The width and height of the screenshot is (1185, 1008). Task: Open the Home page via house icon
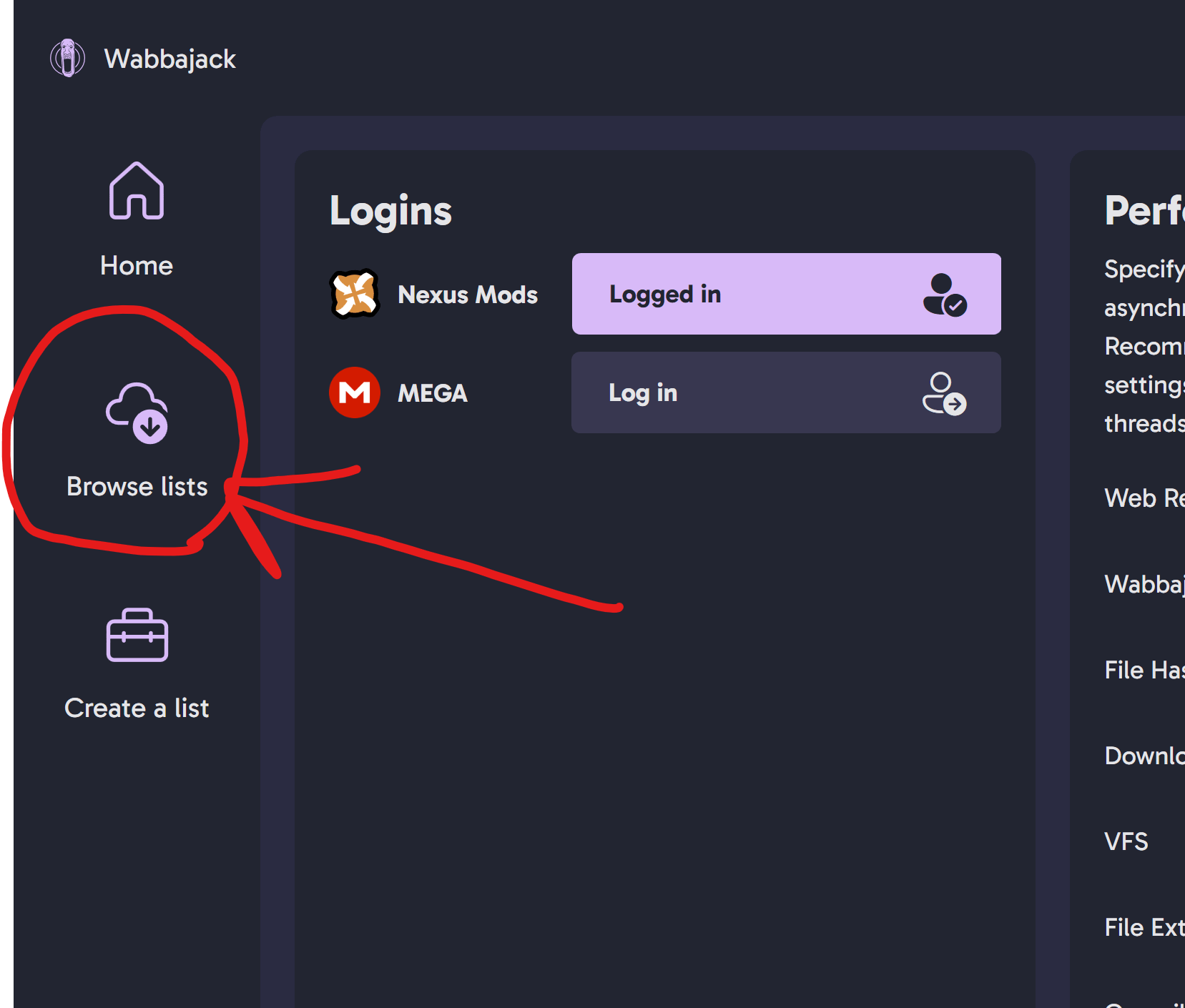(137, 191)
